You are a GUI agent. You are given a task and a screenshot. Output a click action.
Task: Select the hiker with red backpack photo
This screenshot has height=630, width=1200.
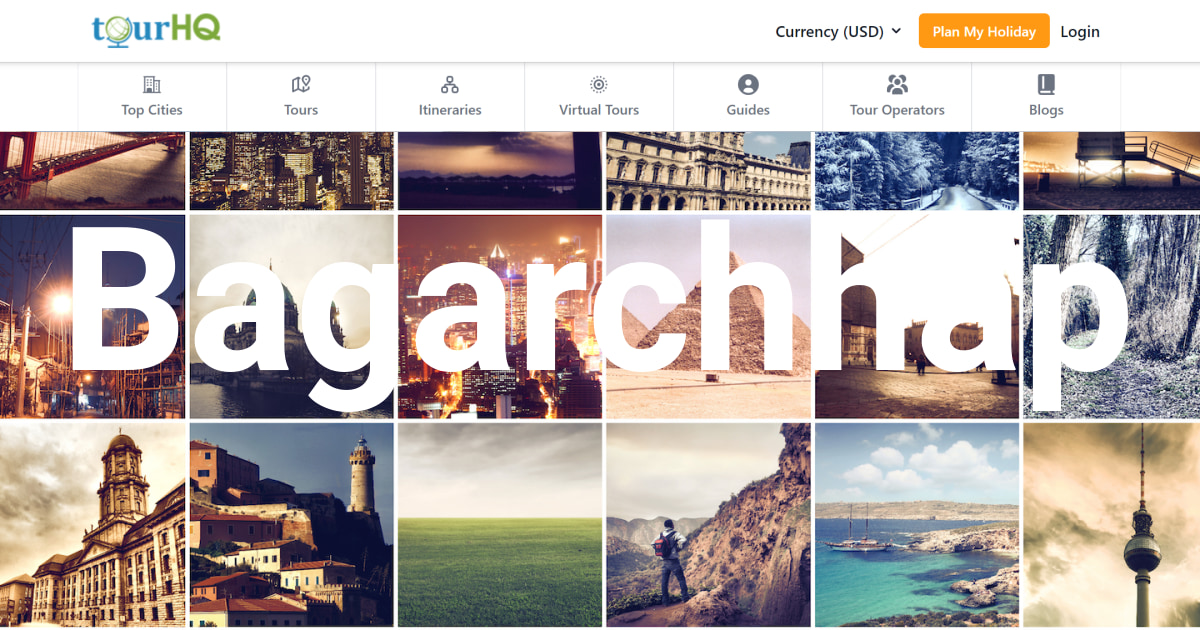[x=708, y=525]
